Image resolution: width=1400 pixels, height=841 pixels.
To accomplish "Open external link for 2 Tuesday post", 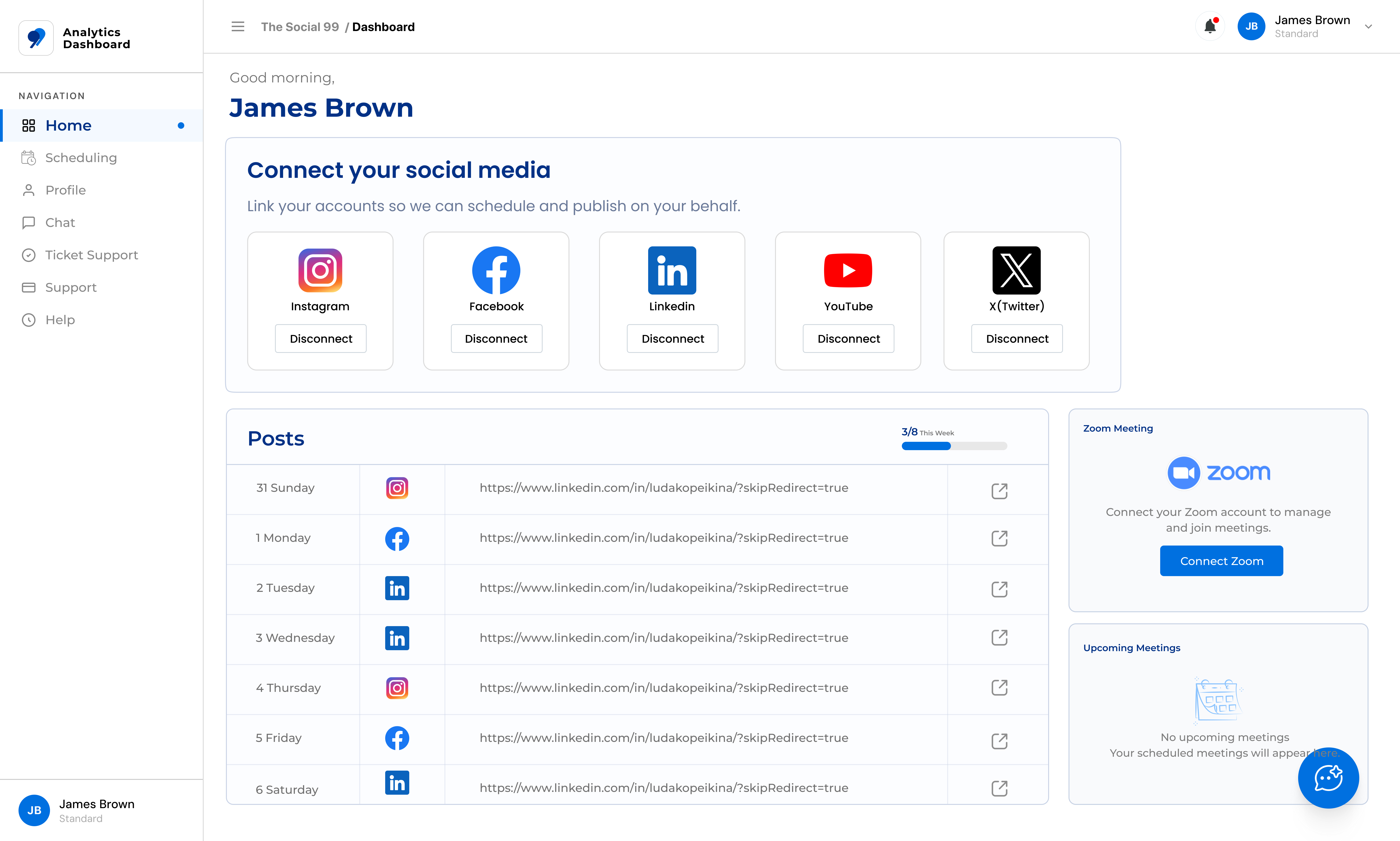I will [1000, 589].
